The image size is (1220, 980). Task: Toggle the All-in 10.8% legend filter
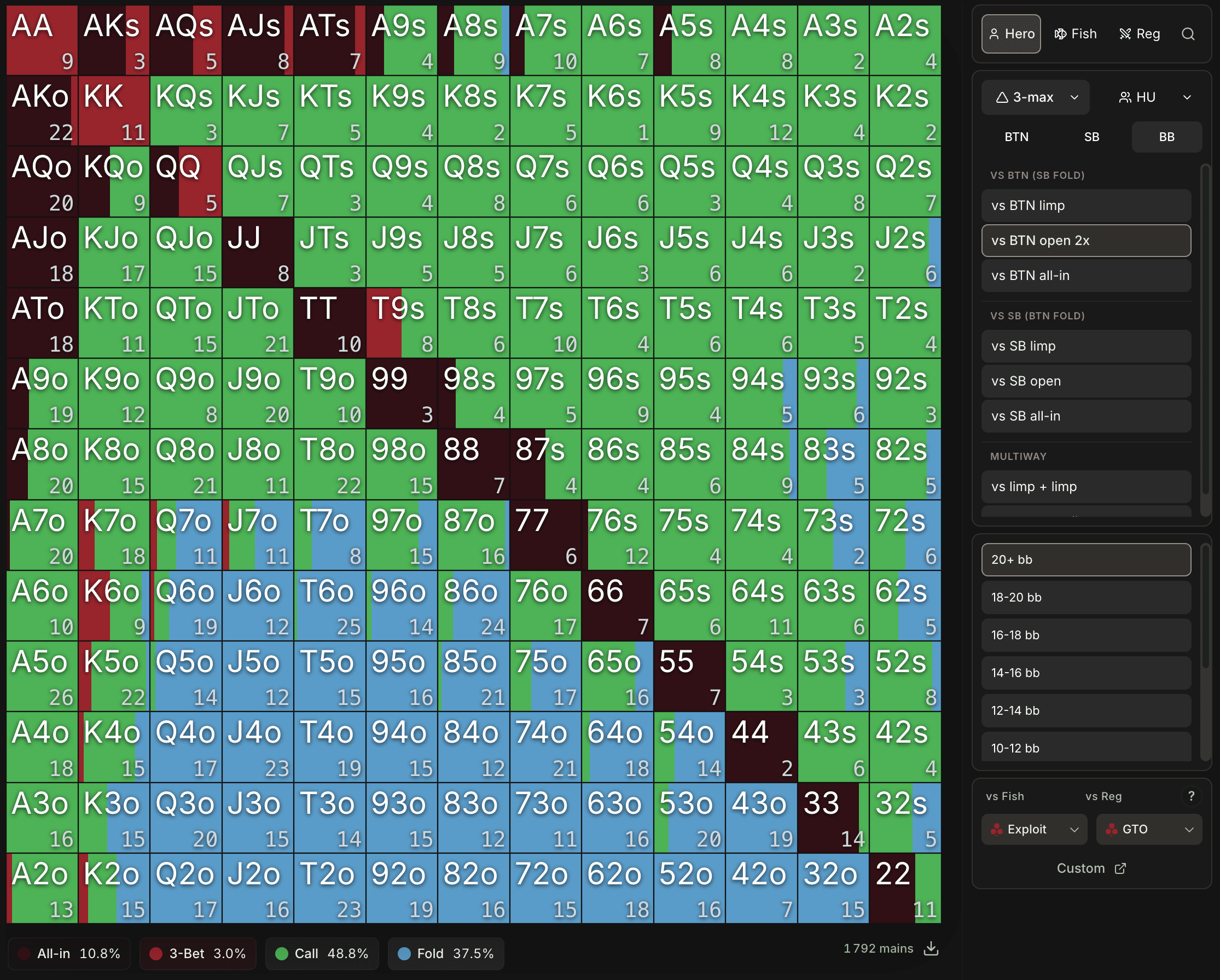[69, 954]
